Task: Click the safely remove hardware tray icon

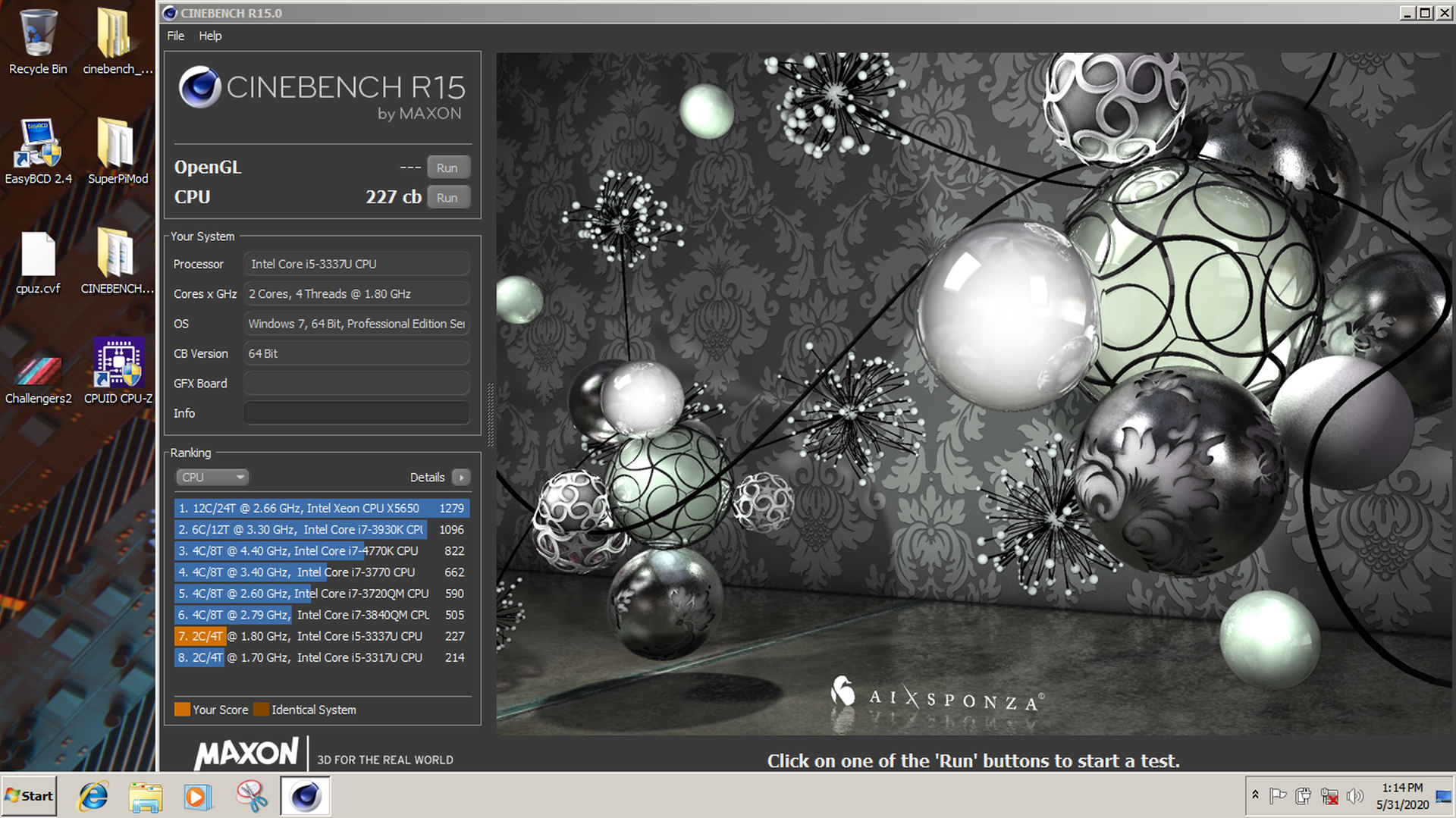Action: click(1304, 796)
